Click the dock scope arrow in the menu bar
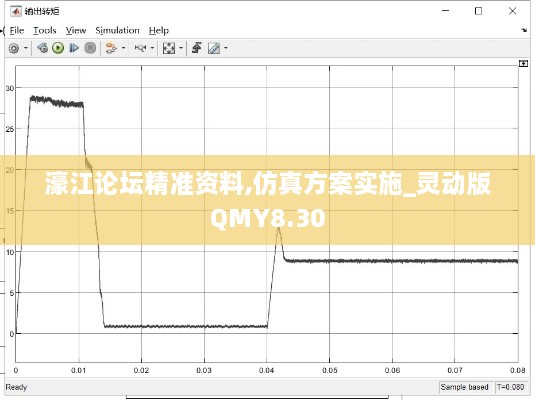 [524, 30]
